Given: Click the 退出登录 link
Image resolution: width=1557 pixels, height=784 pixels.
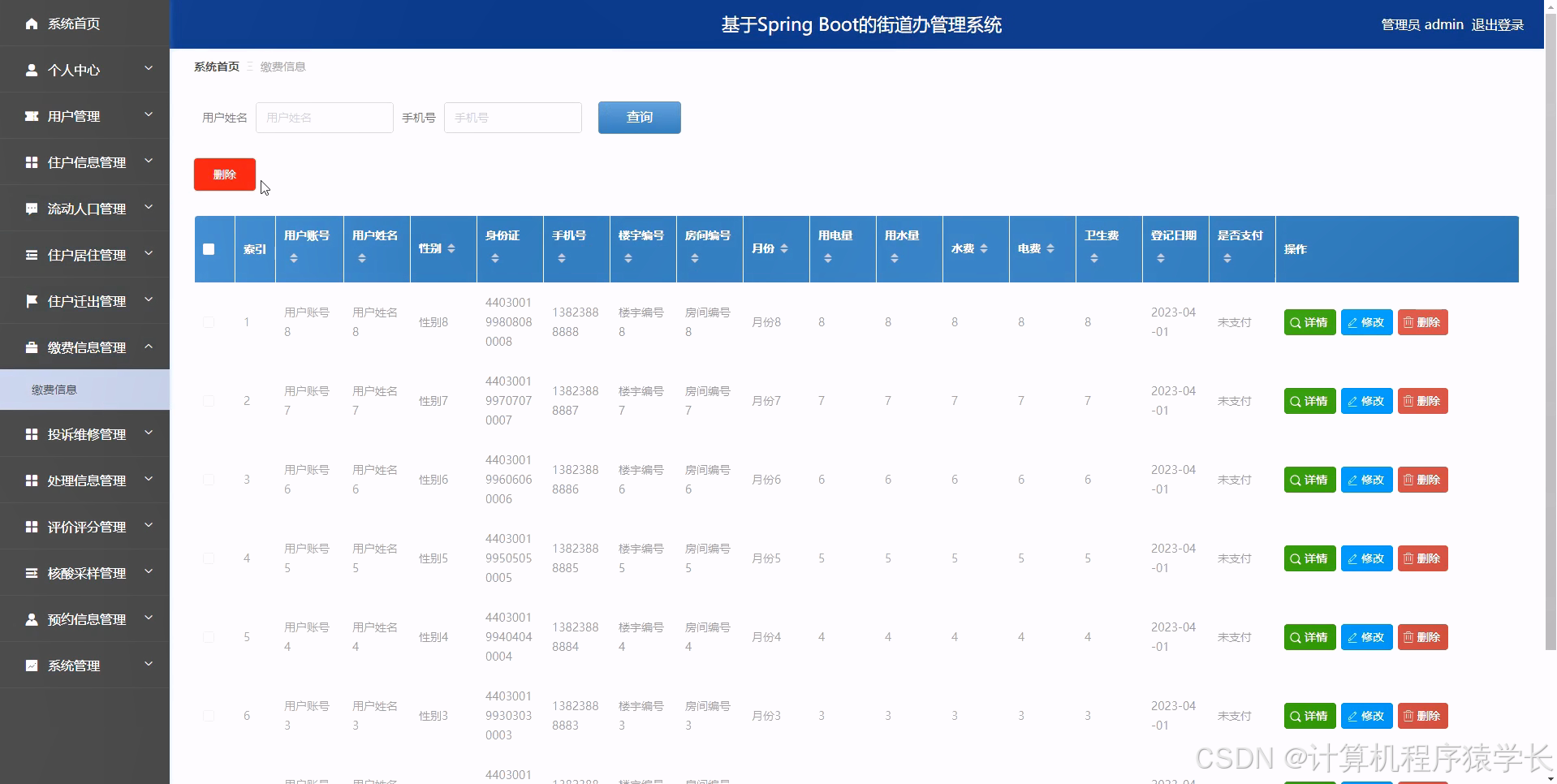Looking at the screenshot, I should tap(1498, 24).
